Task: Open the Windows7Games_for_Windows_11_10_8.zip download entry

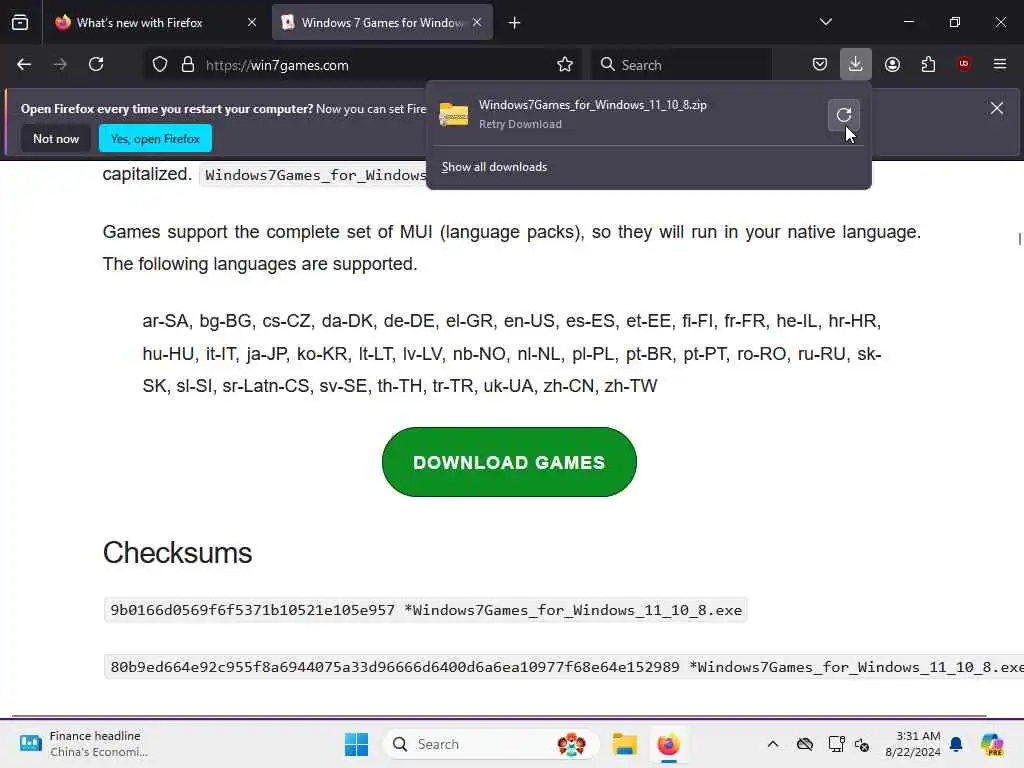Action: click(x=627, y=114)
